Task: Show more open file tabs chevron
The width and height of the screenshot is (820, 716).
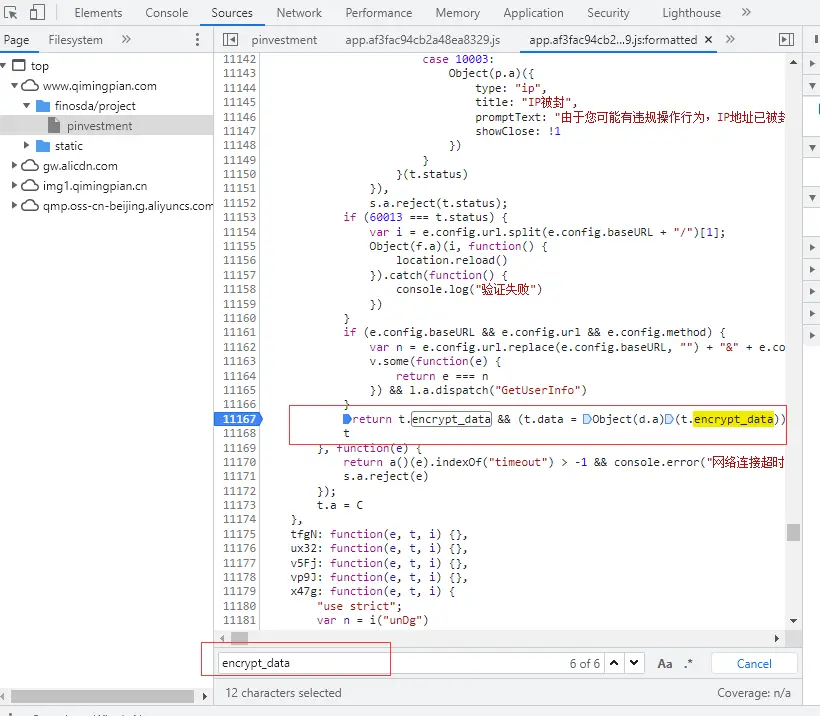Action: click(731, 39)
